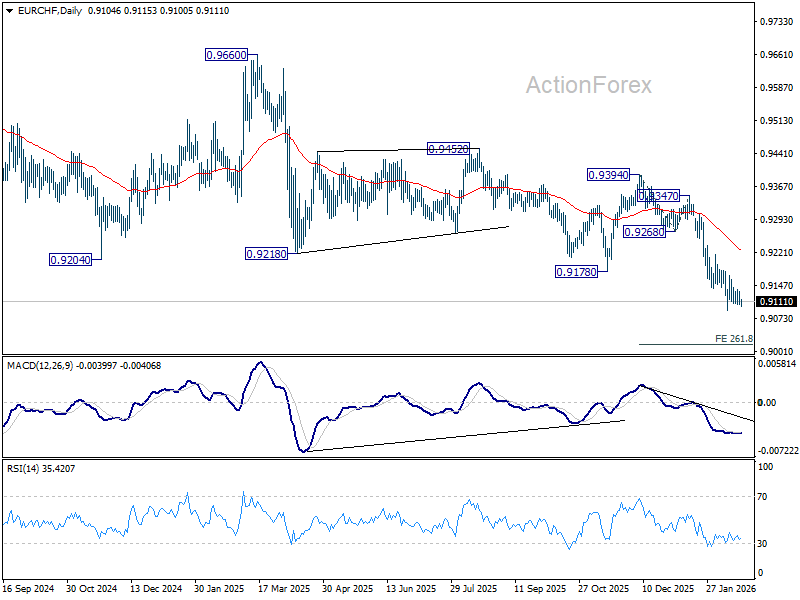Click the 0.90010 price axis value
The width and height of the screenshot is (800, 600).
point(777,351)
